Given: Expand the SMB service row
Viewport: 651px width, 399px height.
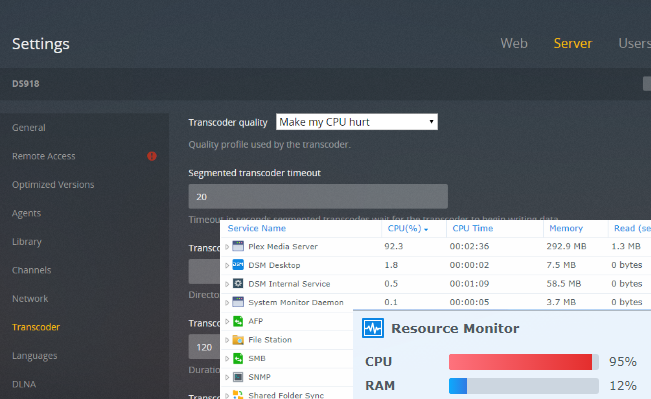Looking at the screenshot, I should point(227,359).
